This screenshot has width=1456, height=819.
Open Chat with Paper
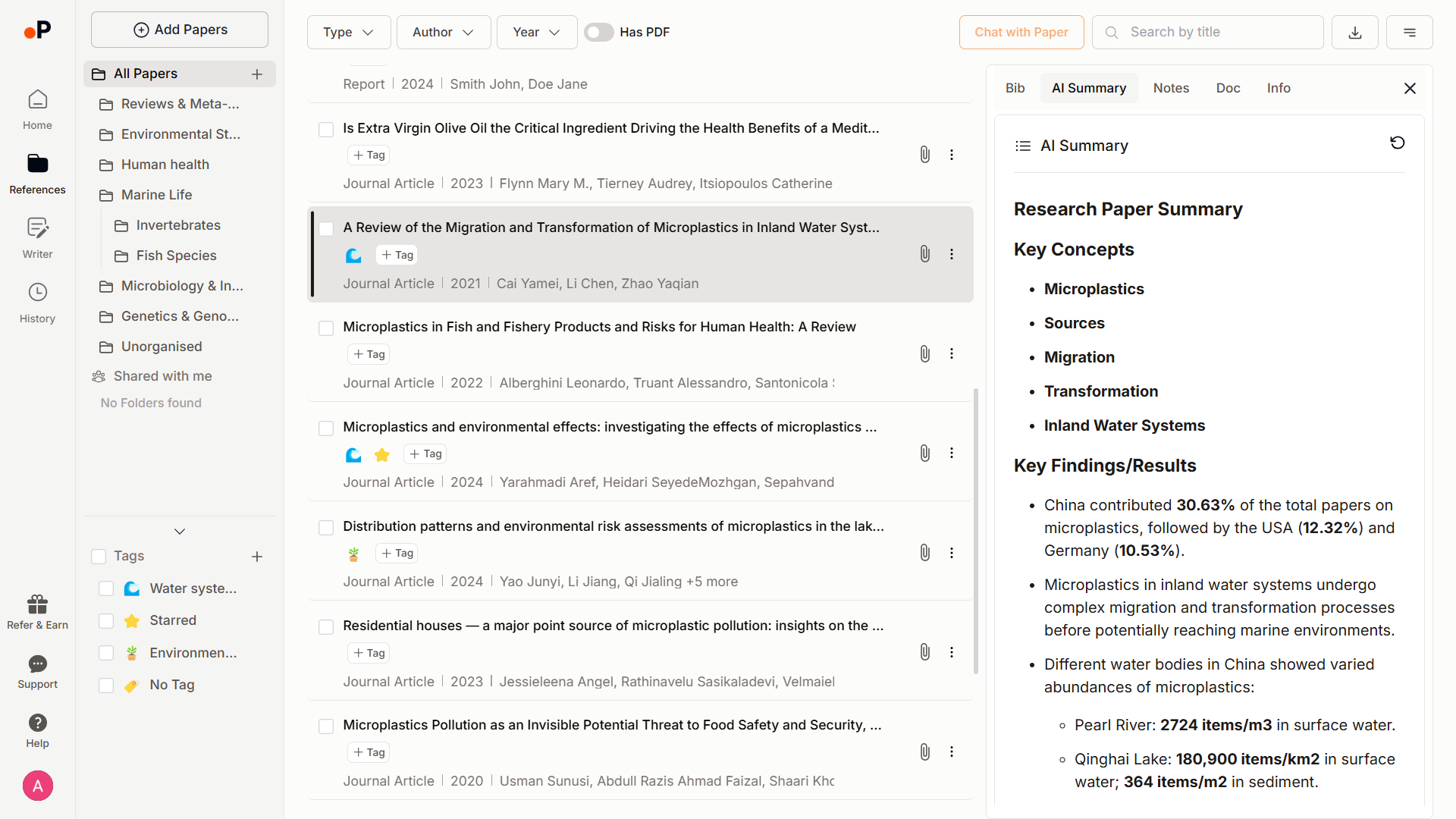tap(1021, 32)
